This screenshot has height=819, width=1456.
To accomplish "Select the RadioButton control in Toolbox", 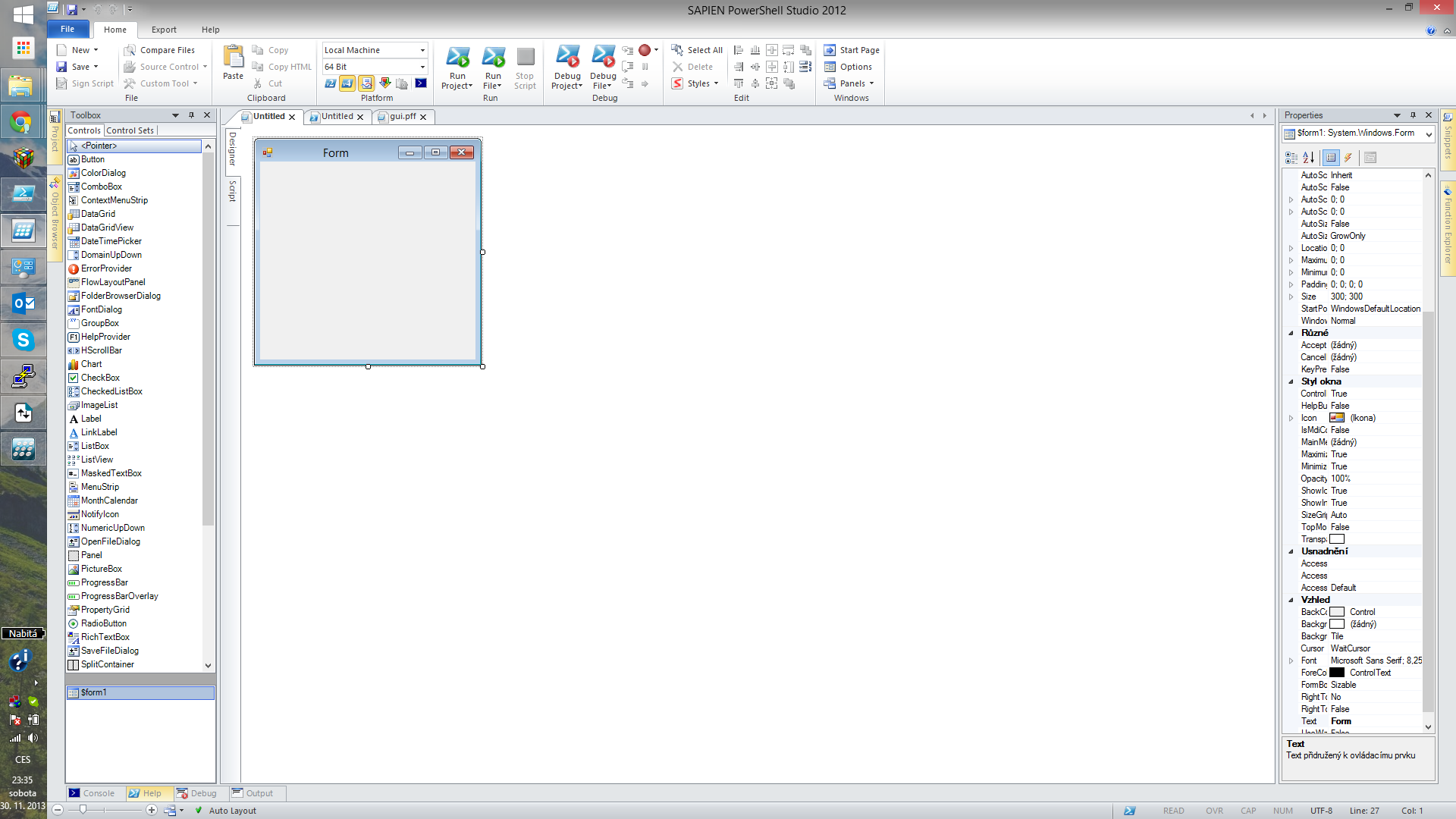I will point(134,623).
